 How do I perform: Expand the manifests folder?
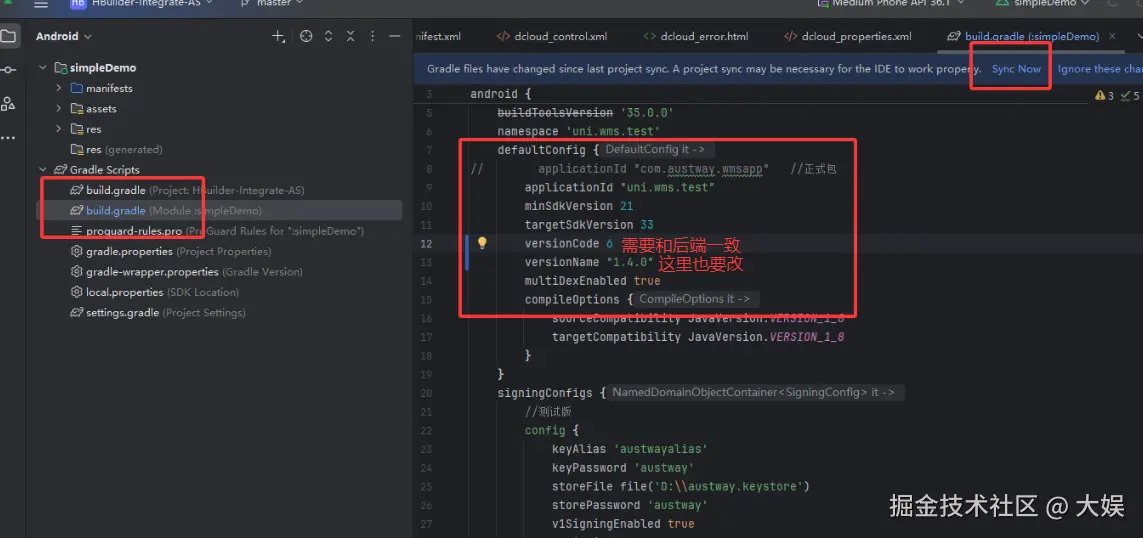59,88
